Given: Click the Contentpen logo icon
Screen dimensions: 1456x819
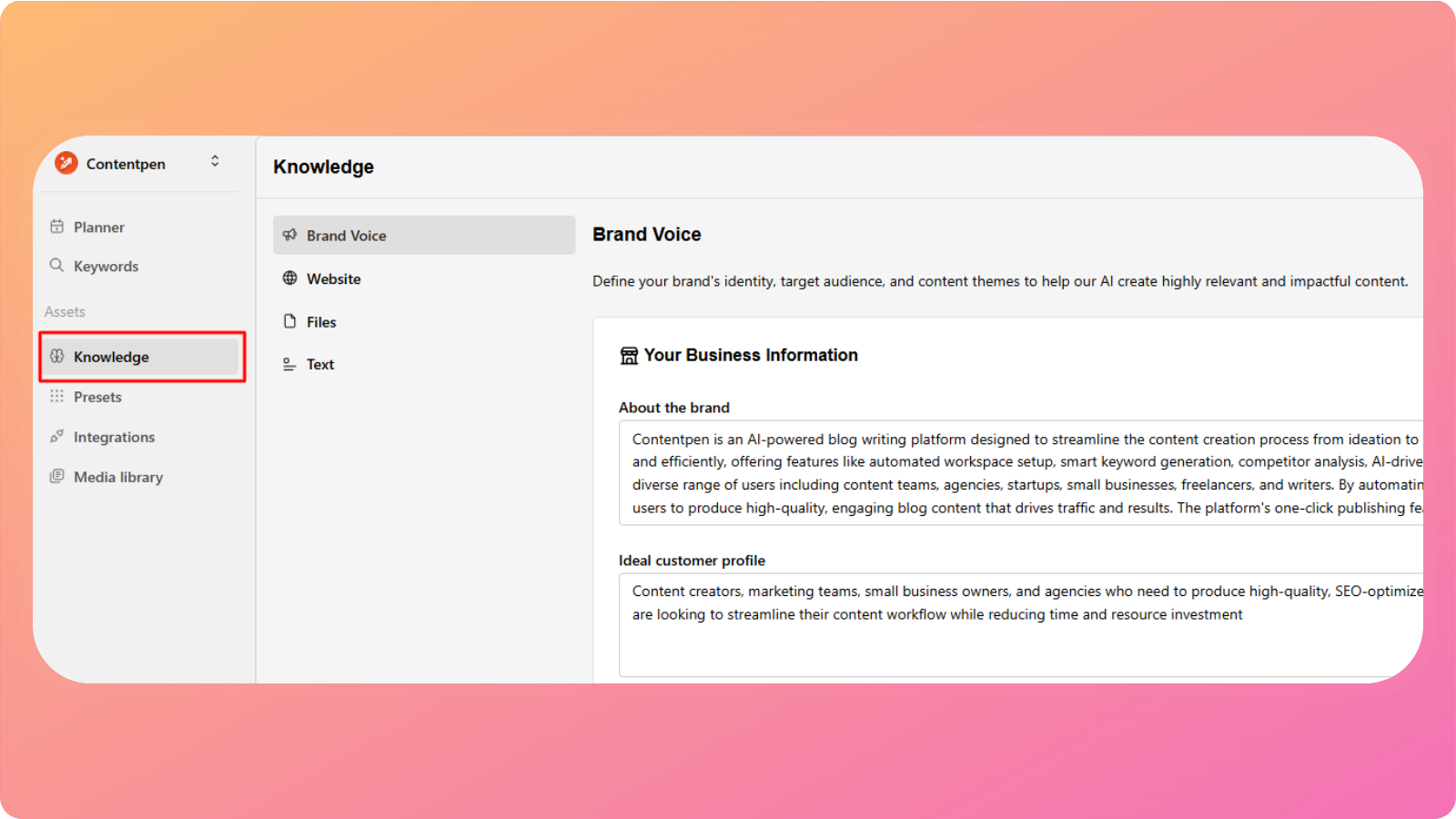Looking at the screenshot, I should tap(66, 163).
